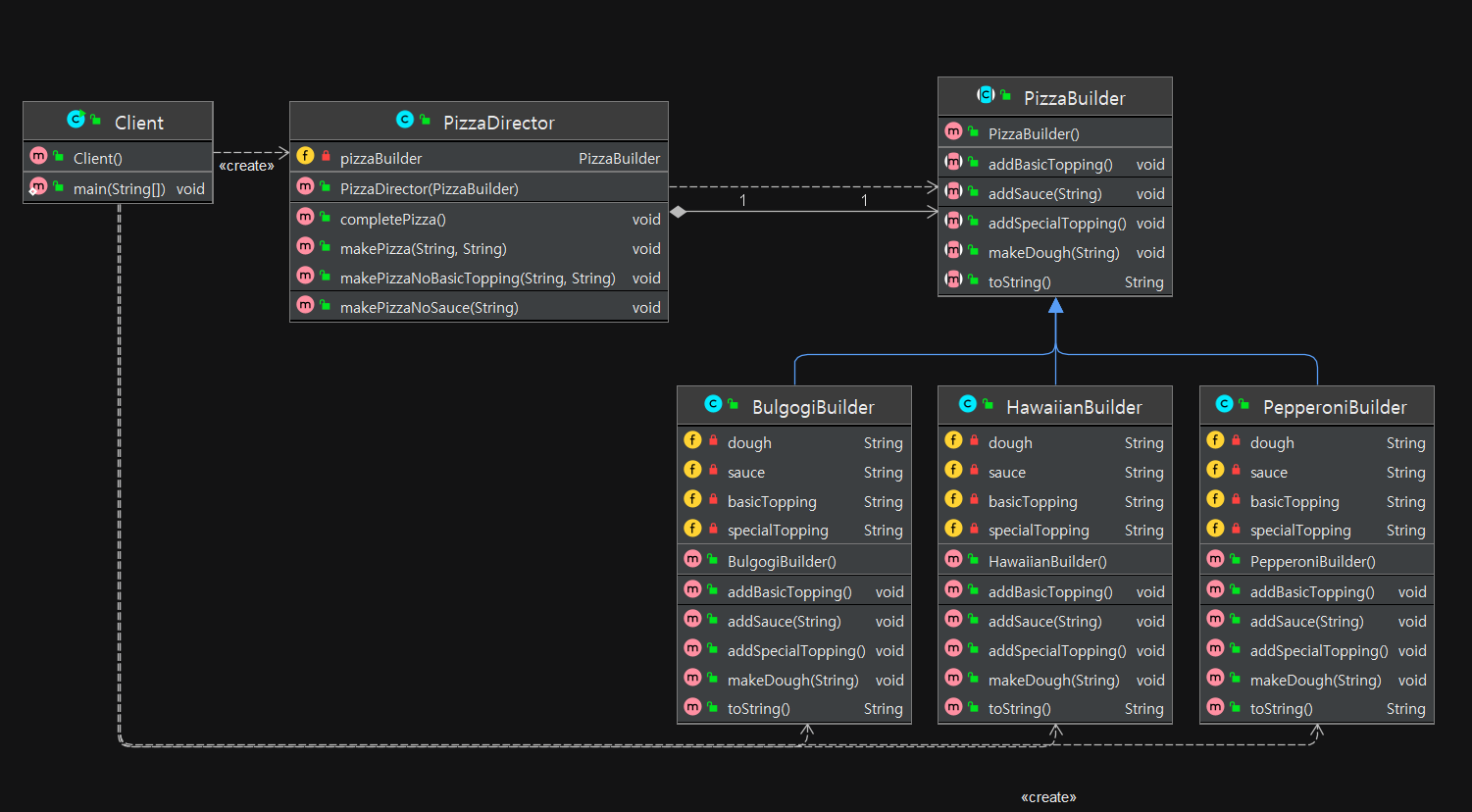Select the PizzaBuilder class header
Screen dimensions: 1472x812
click(1055, 97)
